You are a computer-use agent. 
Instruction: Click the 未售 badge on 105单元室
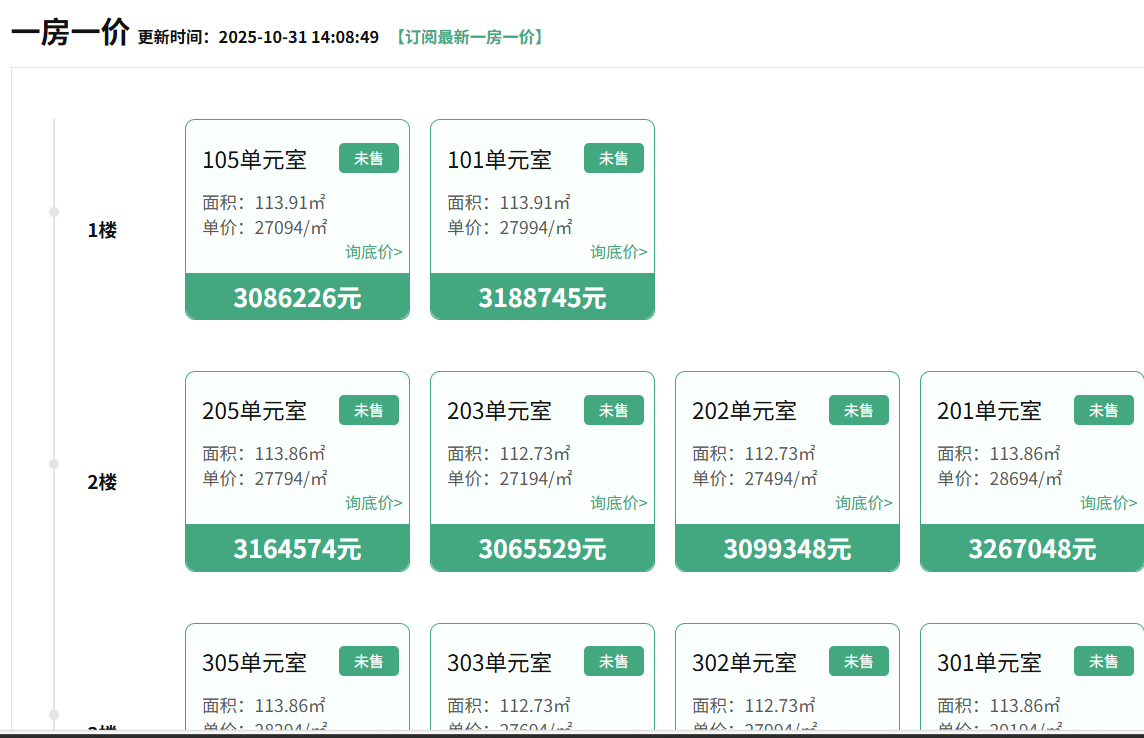pos(368,158)
